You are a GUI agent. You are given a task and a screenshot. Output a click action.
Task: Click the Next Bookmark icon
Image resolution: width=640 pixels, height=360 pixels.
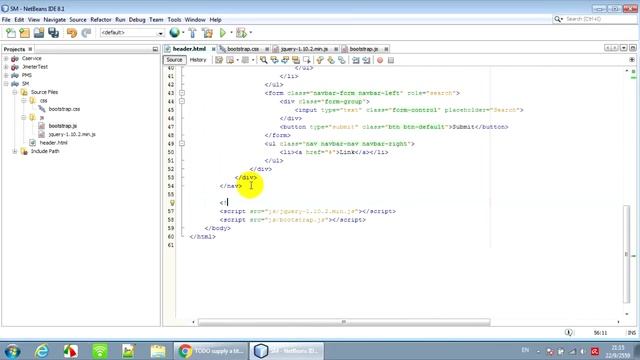click(331, 60)
